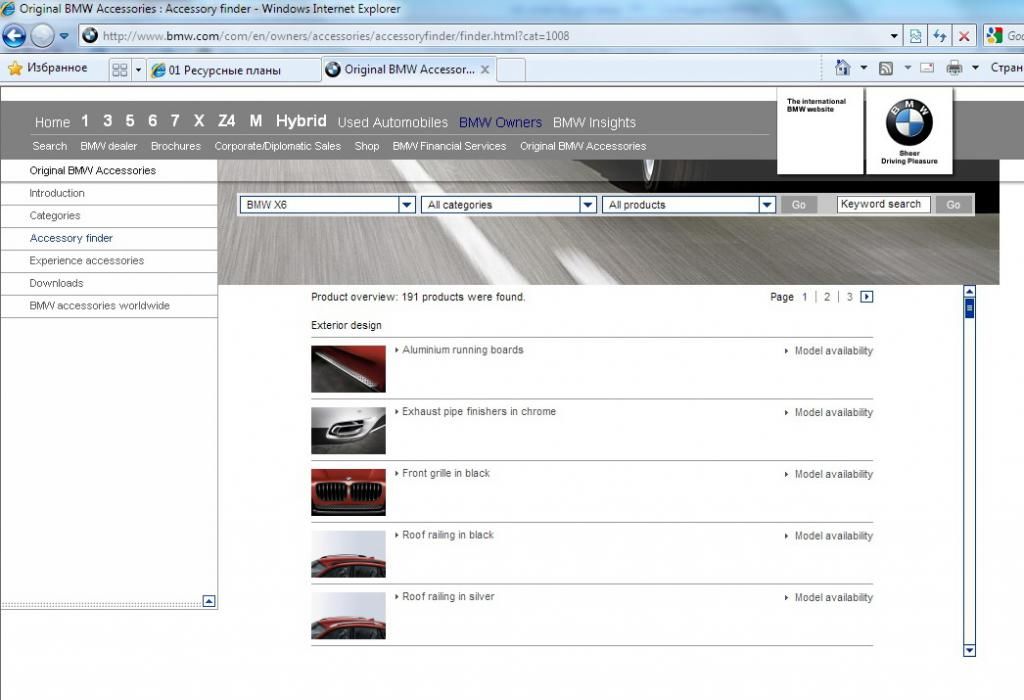Image resolution: width=1024 pixels, height=700 pixels.
Task: Click the sidebar collapse arrow icon
Action: coord(209,601)
